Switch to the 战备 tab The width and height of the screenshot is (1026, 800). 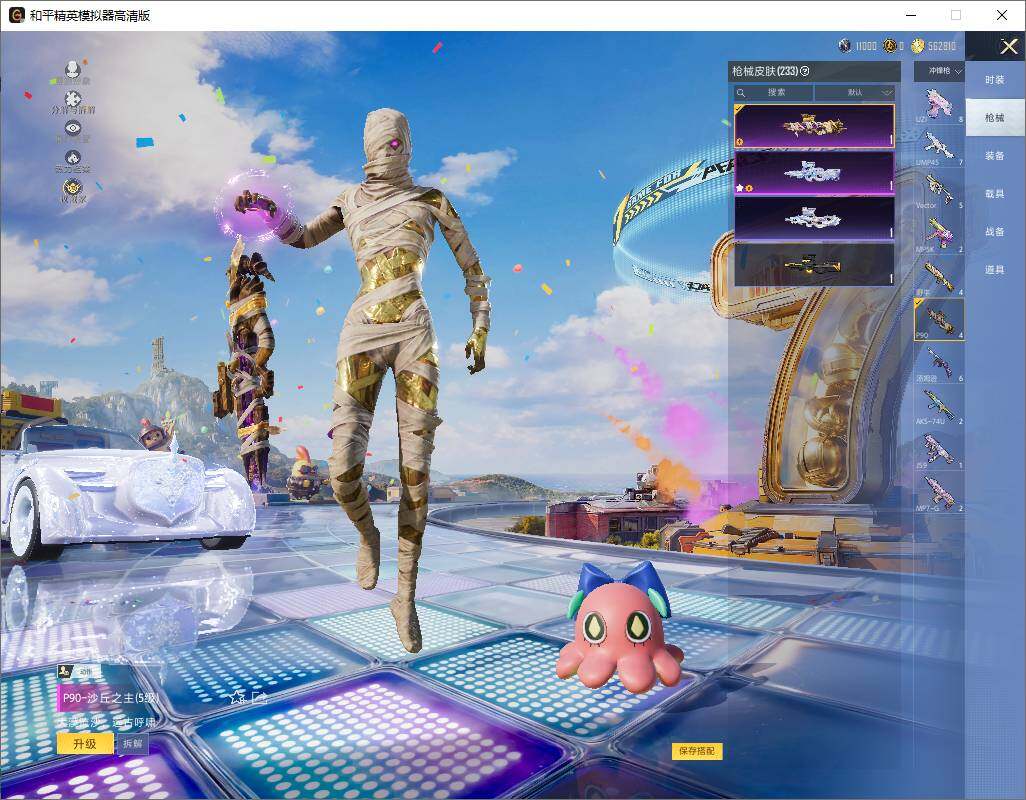(x=995, y=232)
